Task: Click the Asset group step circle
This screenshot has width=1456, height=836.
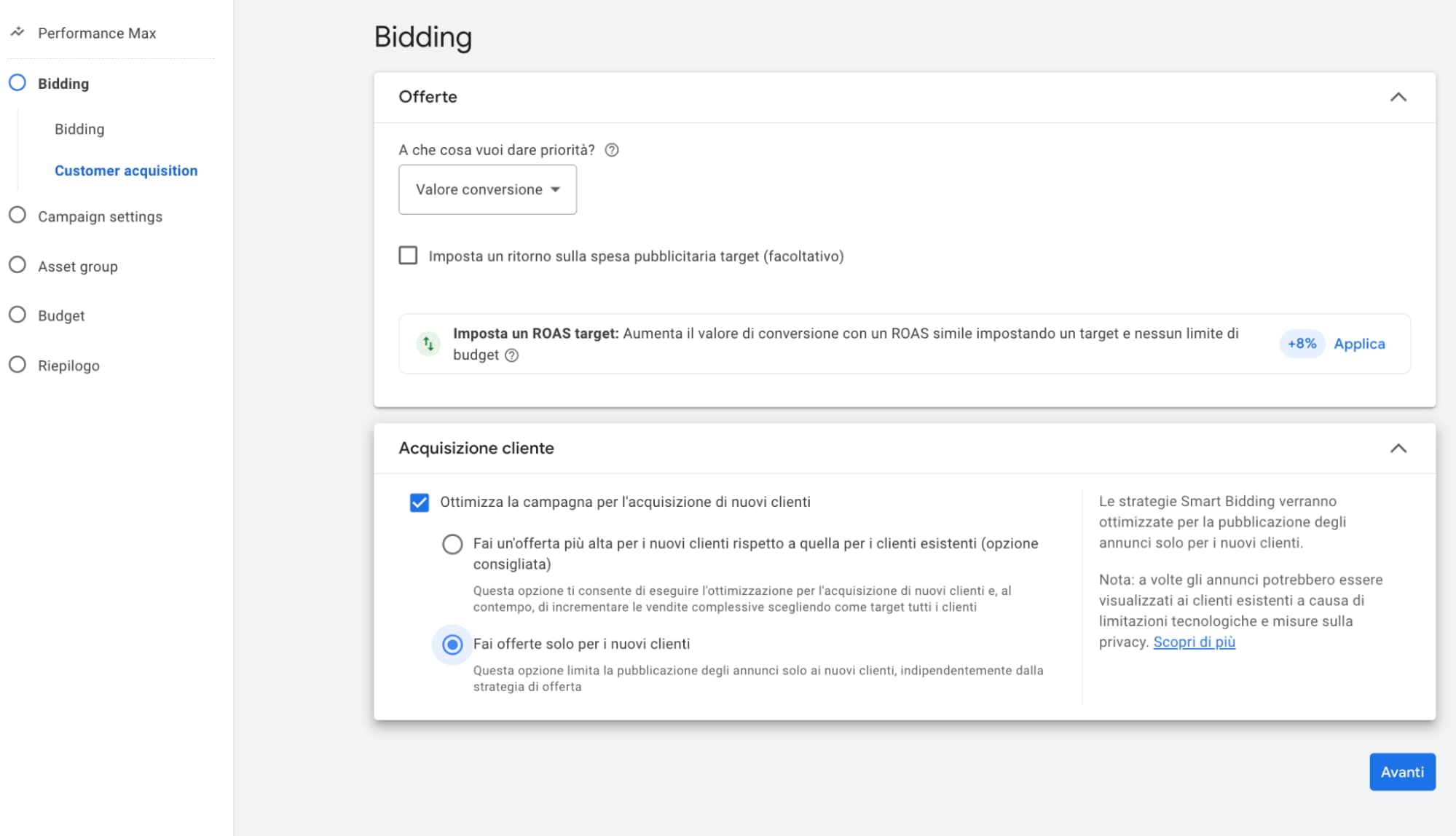Action: coord(17,265)
